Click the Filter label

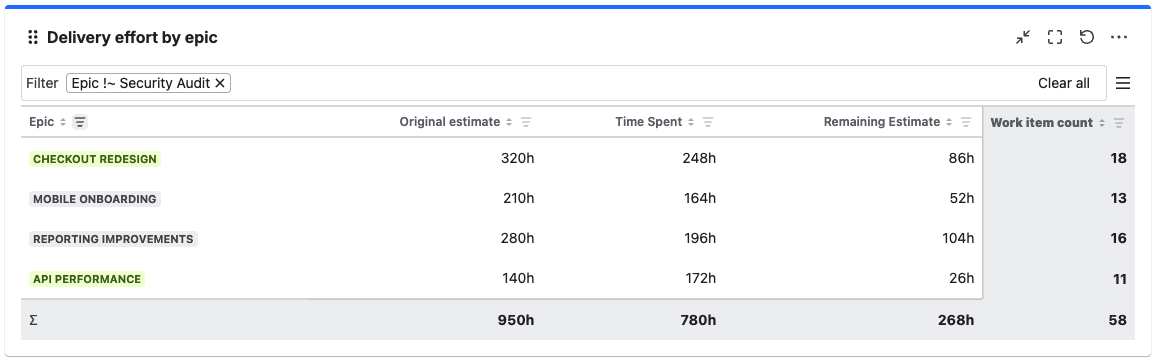tap(42, 83)
